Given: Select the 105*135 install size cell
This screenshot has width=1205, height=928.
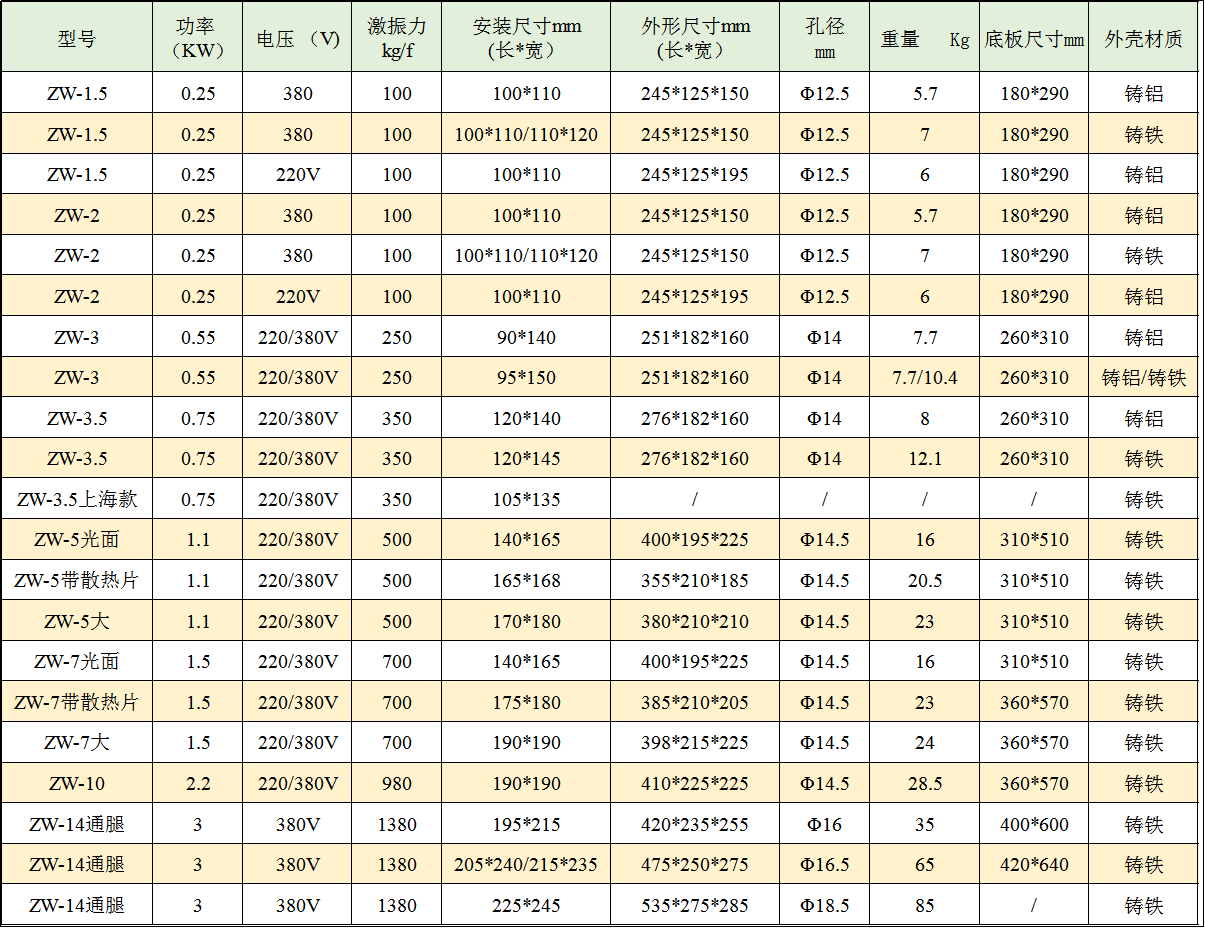Looking at the screenshot, I should 526,499.
